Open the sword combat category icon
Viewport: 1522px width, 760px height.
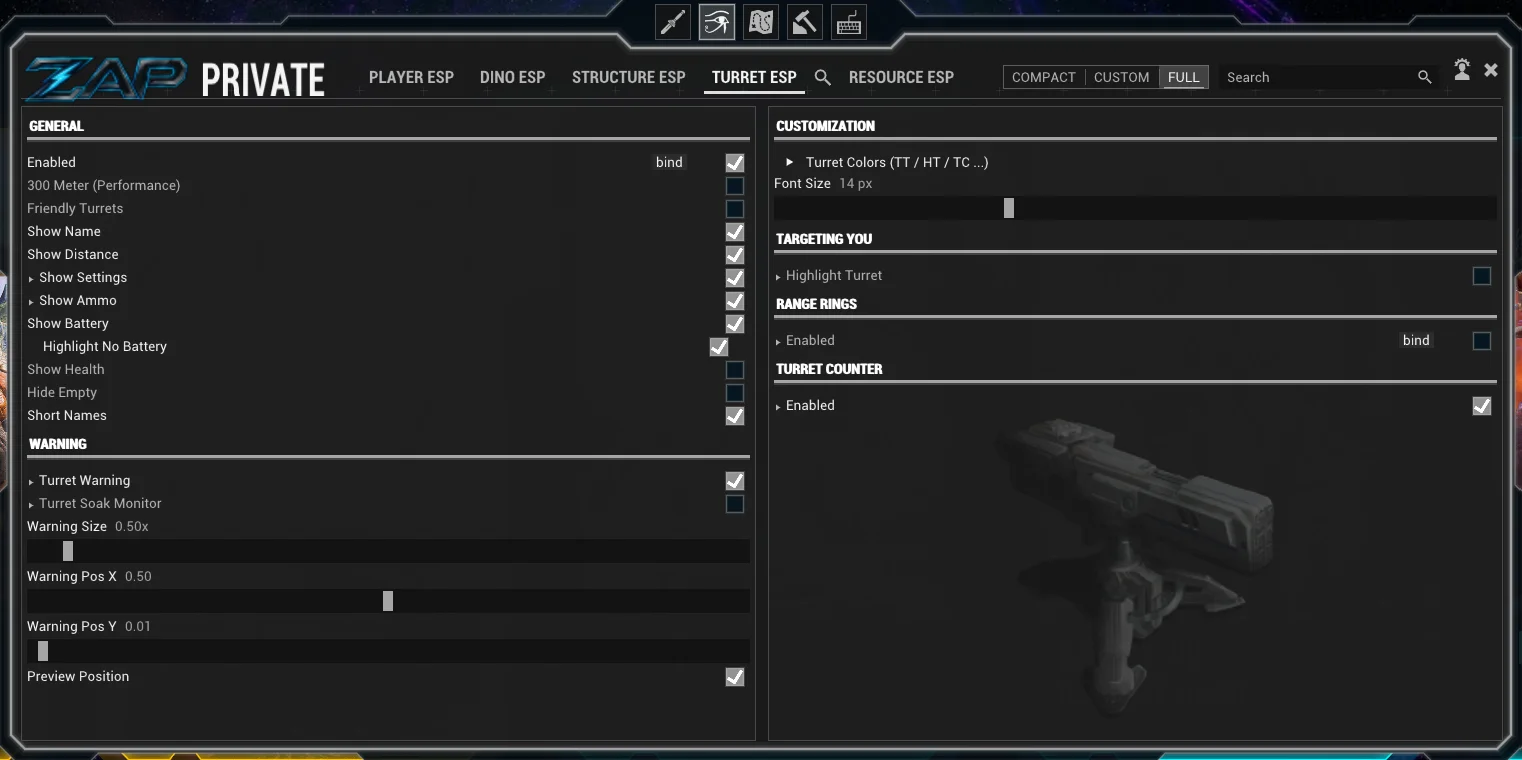(x=673, y=22)
